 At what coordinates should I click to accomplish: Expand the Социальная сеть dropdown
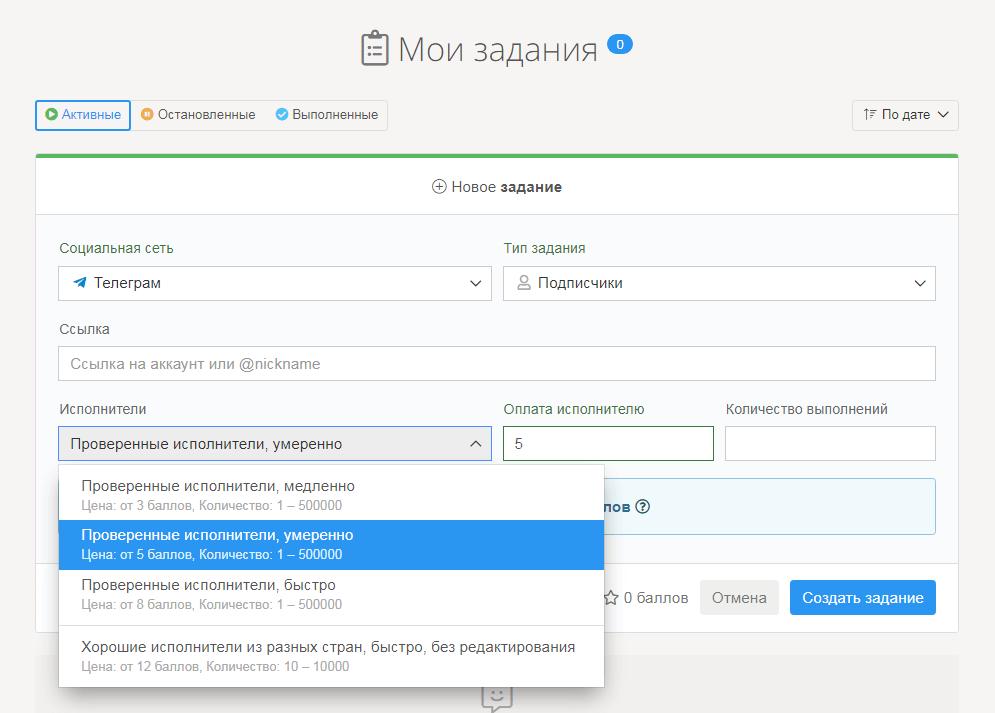pyautogui.click(x=275, y=283)
